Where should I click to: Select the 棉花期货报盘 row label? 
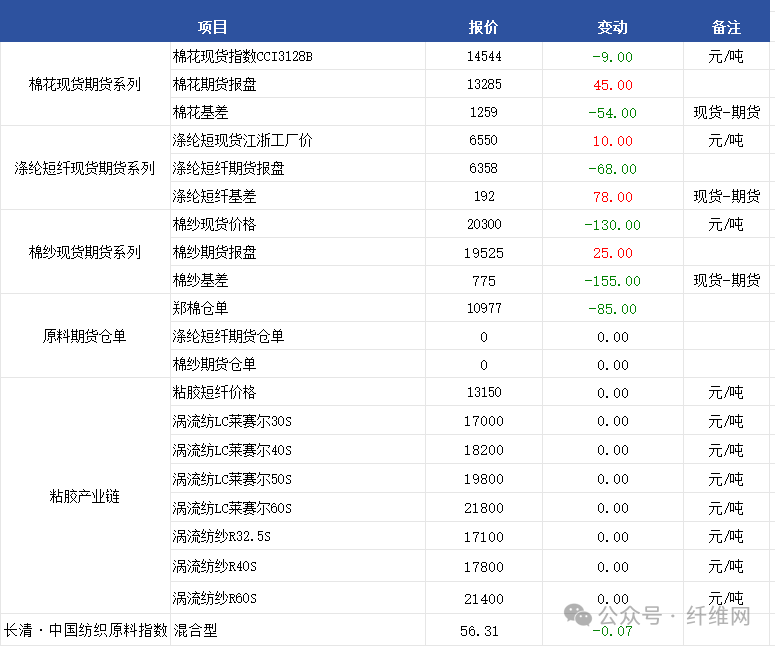pyautogui.click(x=215, y=85)
